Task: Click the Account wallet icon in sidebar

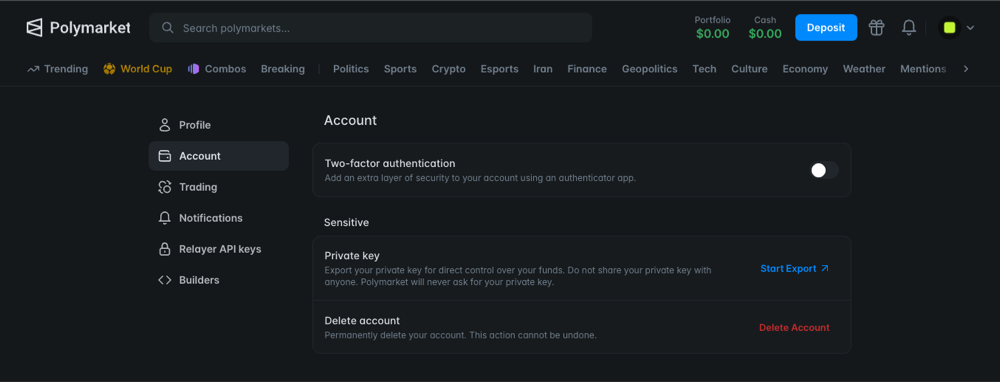Action: (165, 156)
